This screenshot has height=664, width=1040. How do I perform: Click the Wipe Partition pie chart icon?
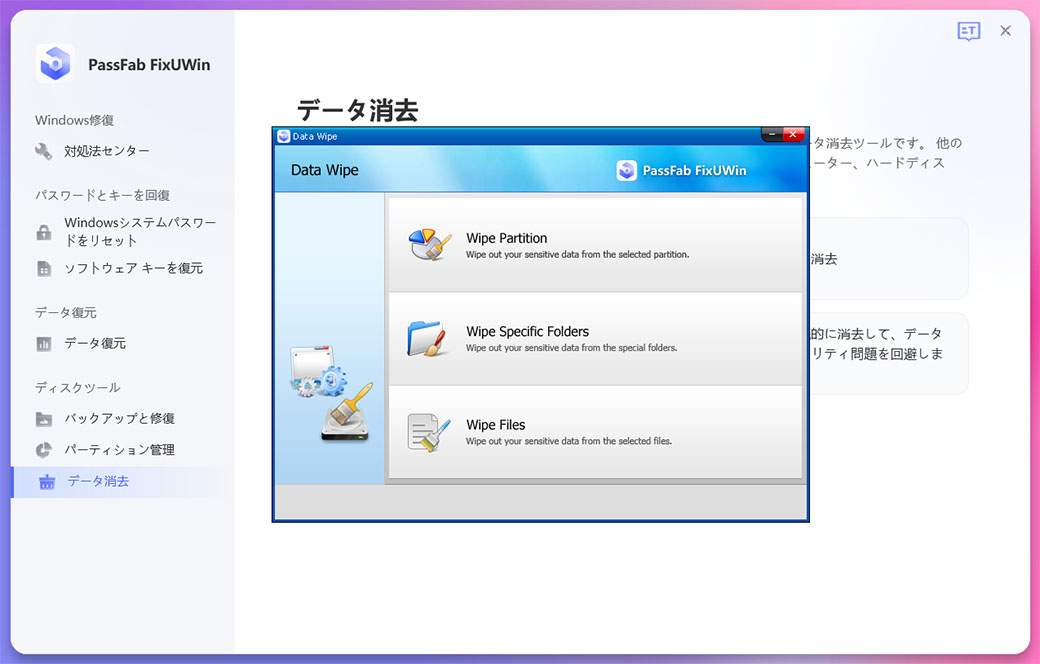pyautogui.click(x=430, y=245)
